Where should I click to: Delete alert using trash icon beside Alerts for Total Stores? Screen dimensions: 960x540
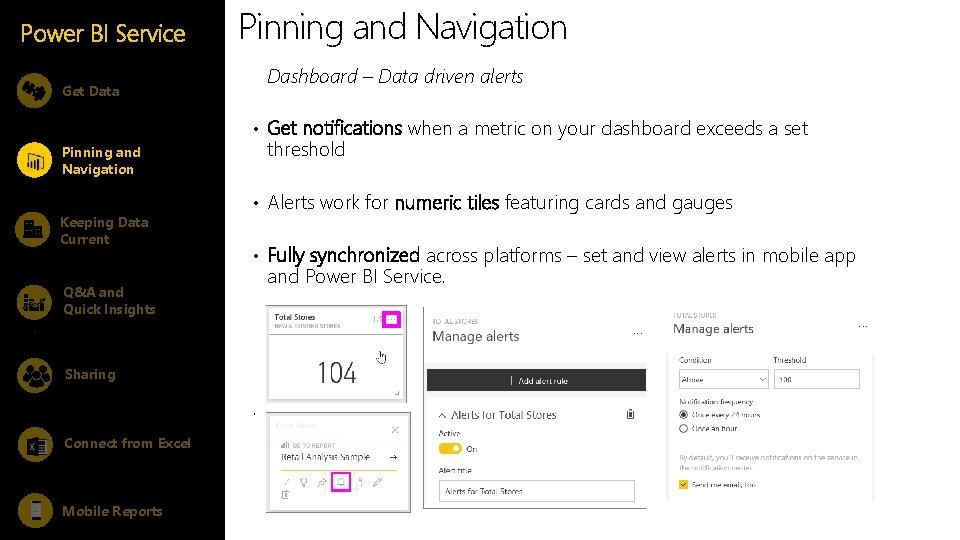coord(630,414)
